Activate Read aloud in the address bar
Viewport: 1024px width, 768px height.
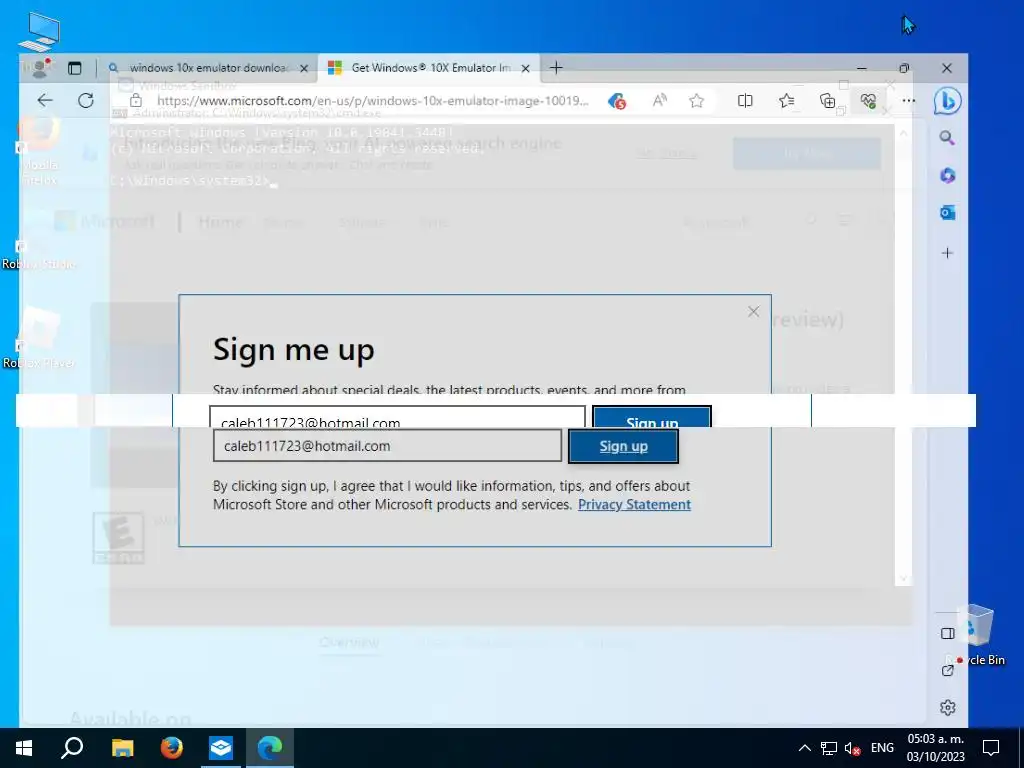coord(660,101)
